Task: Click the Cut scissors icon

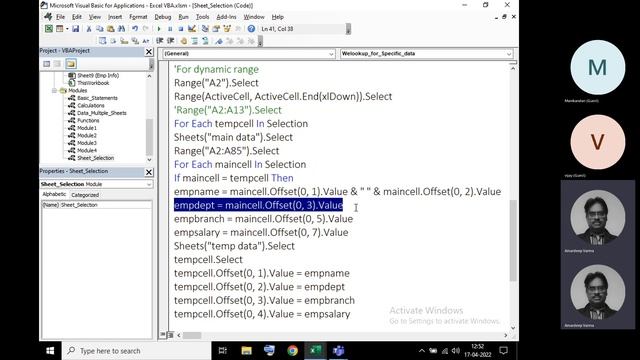Action: (89, 29)
